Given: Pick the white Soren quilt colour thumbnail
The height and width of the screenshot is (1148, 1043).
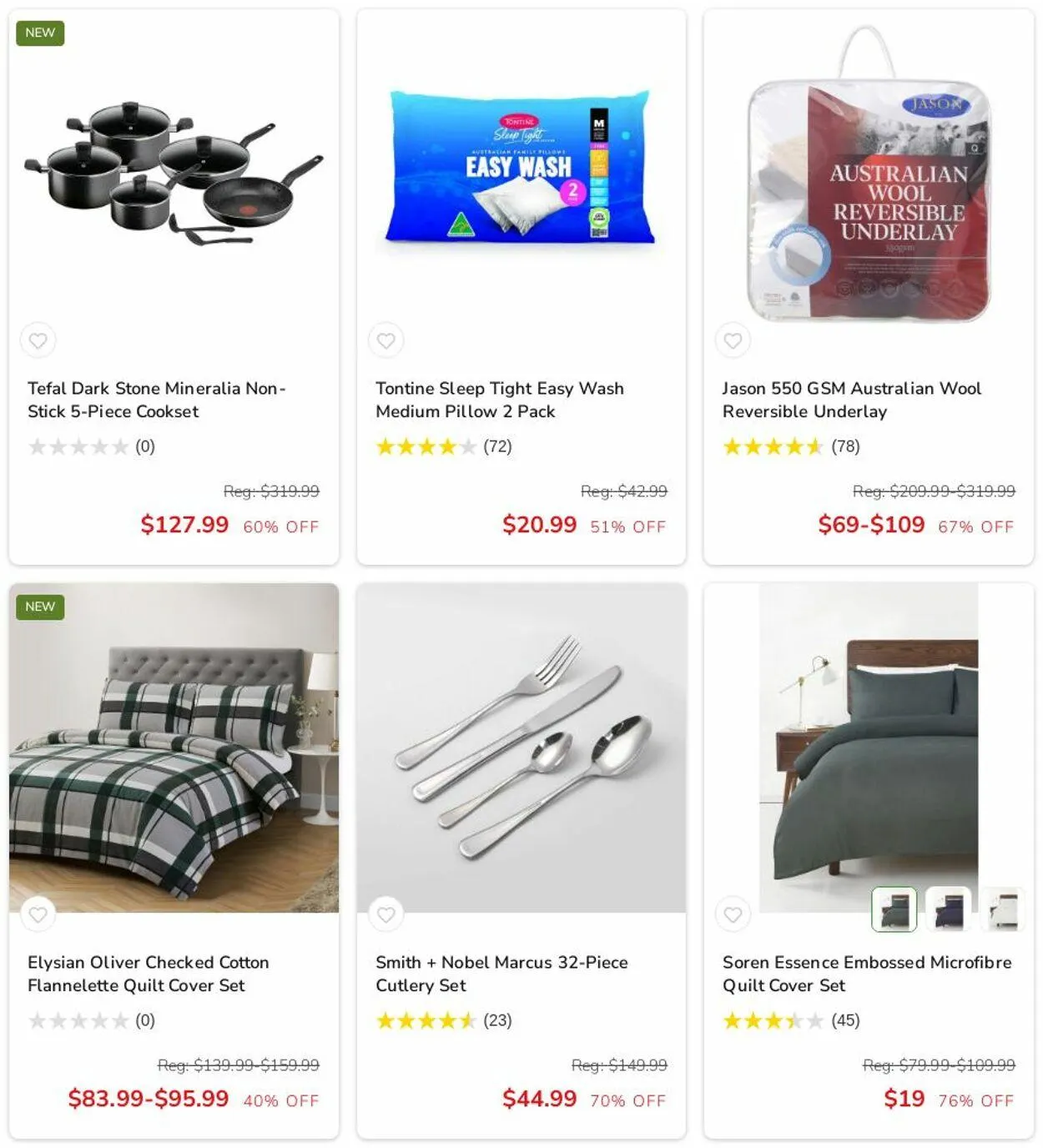Looking at the screenshot, I should (x=1002, y=909).
